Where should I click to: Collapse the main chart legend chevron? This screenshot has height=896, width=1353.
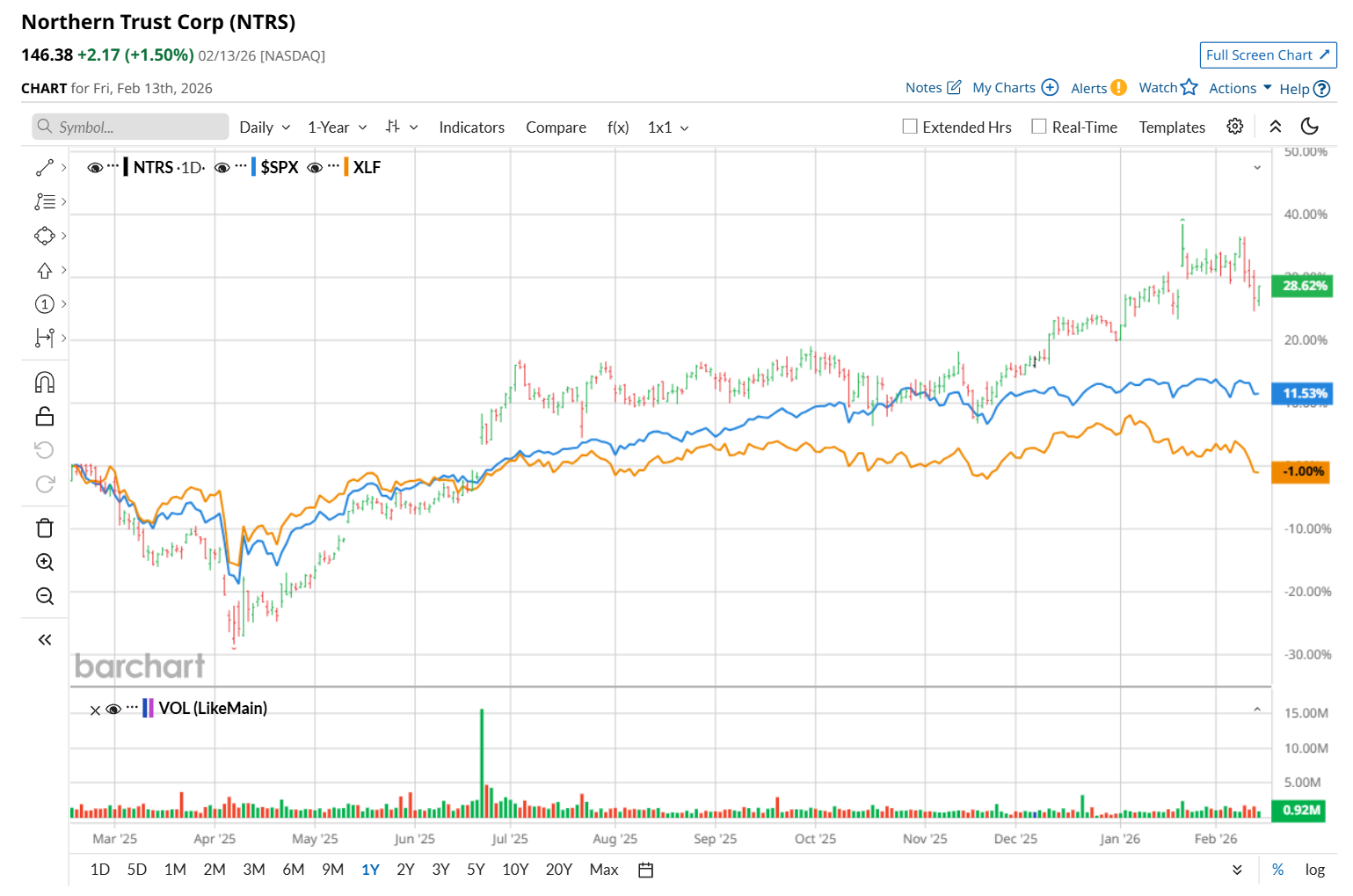tap(1257, 167)
